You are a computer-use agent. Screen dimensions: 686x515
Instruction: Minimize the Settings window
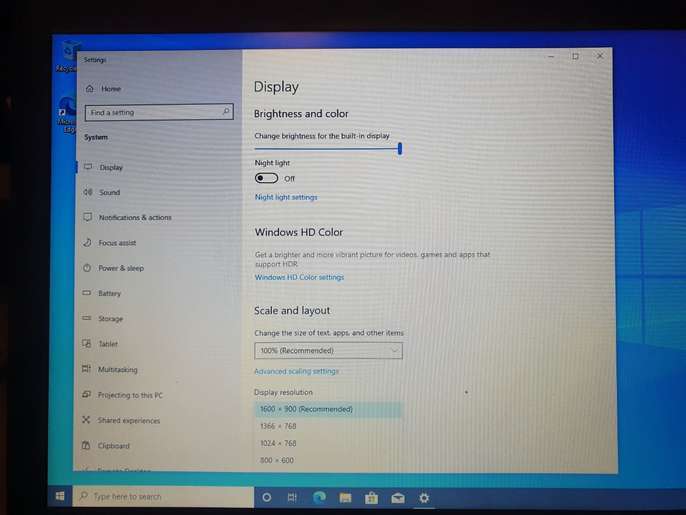coord(551,56)
